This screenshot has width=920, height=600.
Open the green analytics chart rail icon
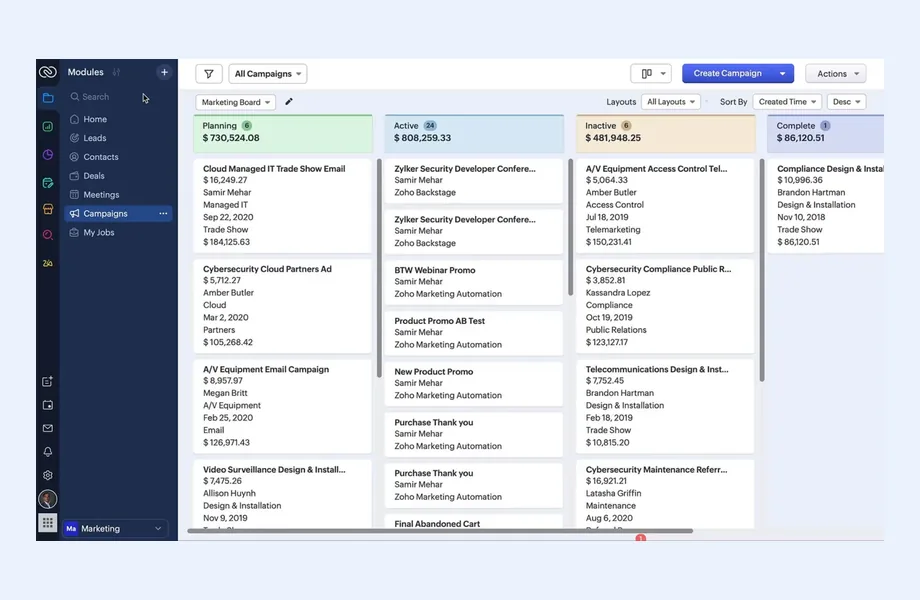(48, 126)
